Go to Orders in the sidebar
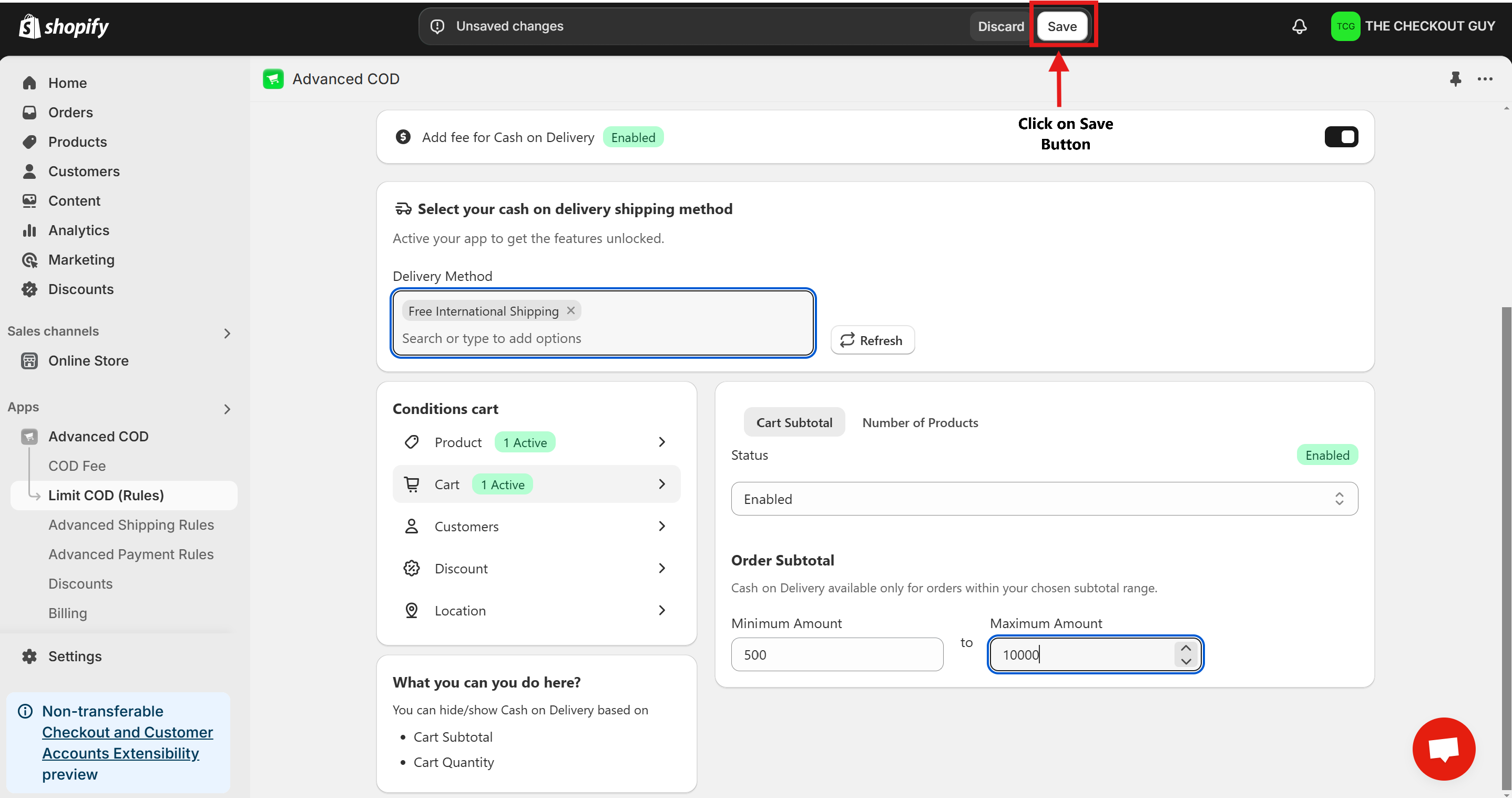The width and height of the screenshot is (1512, 798). (70, 112)
